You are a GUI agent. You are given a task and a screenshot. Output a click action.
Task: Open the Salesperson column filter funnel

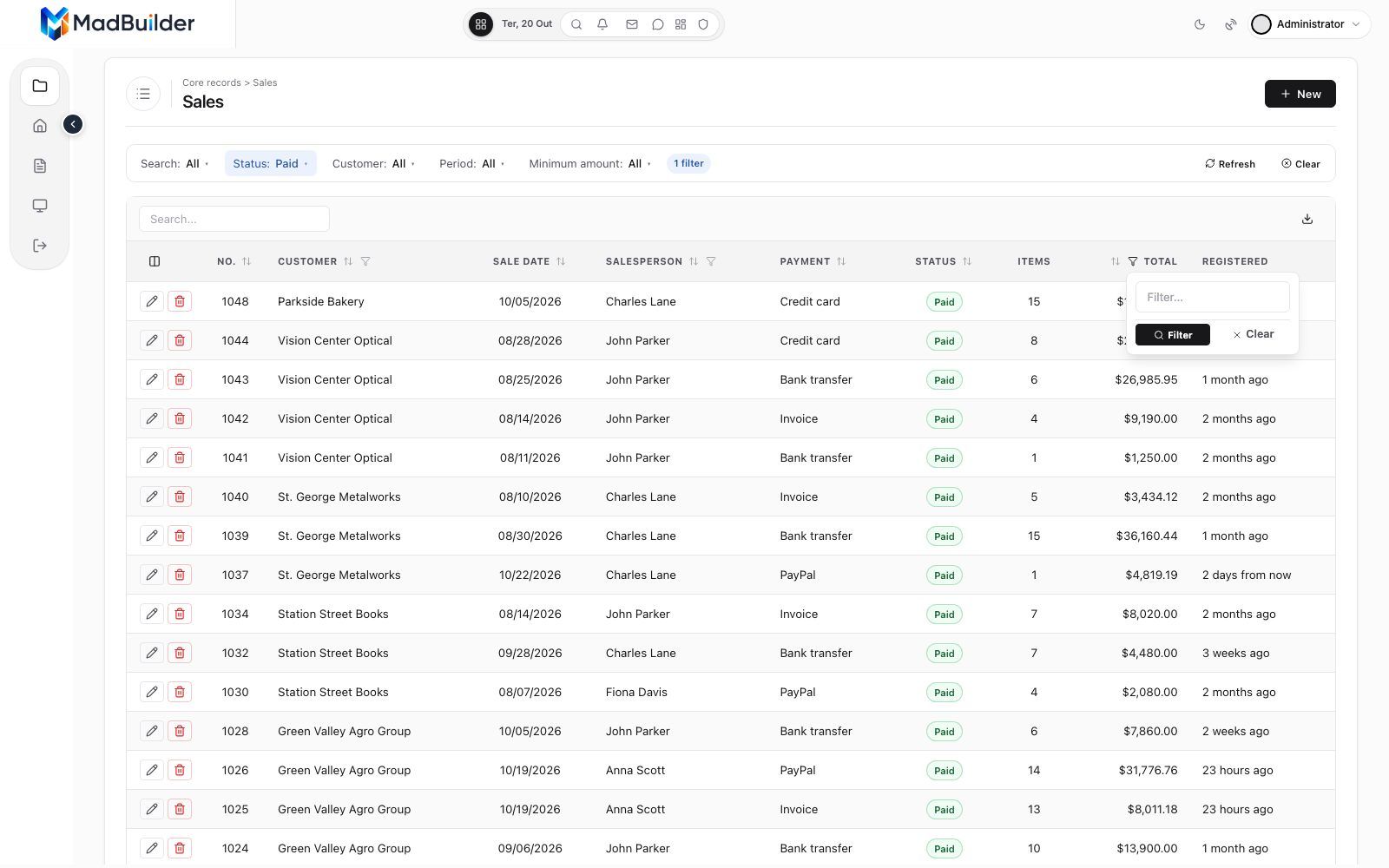[711, 261]
